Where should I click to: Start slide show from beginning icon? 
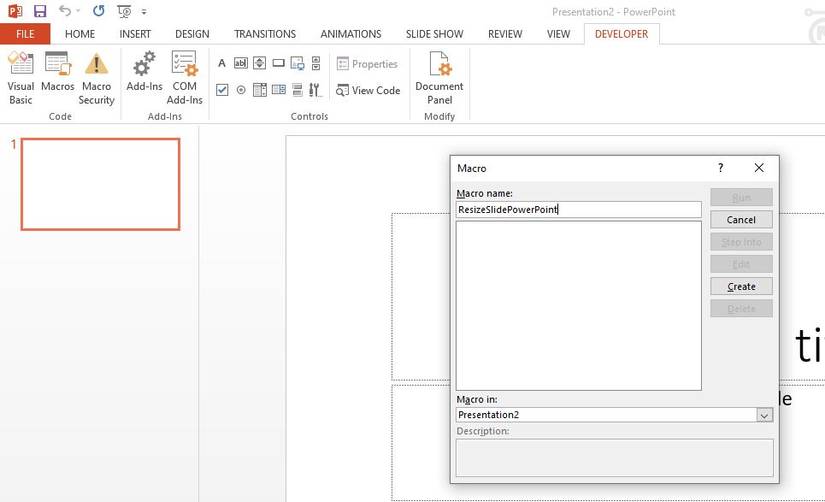(x=124, y=12)
